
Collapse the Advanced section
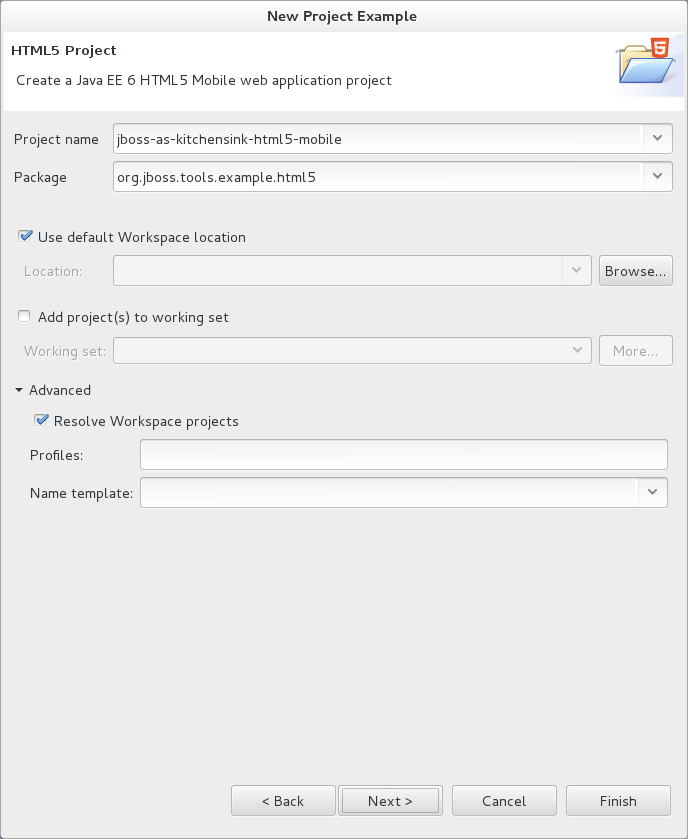click(20, 390)
